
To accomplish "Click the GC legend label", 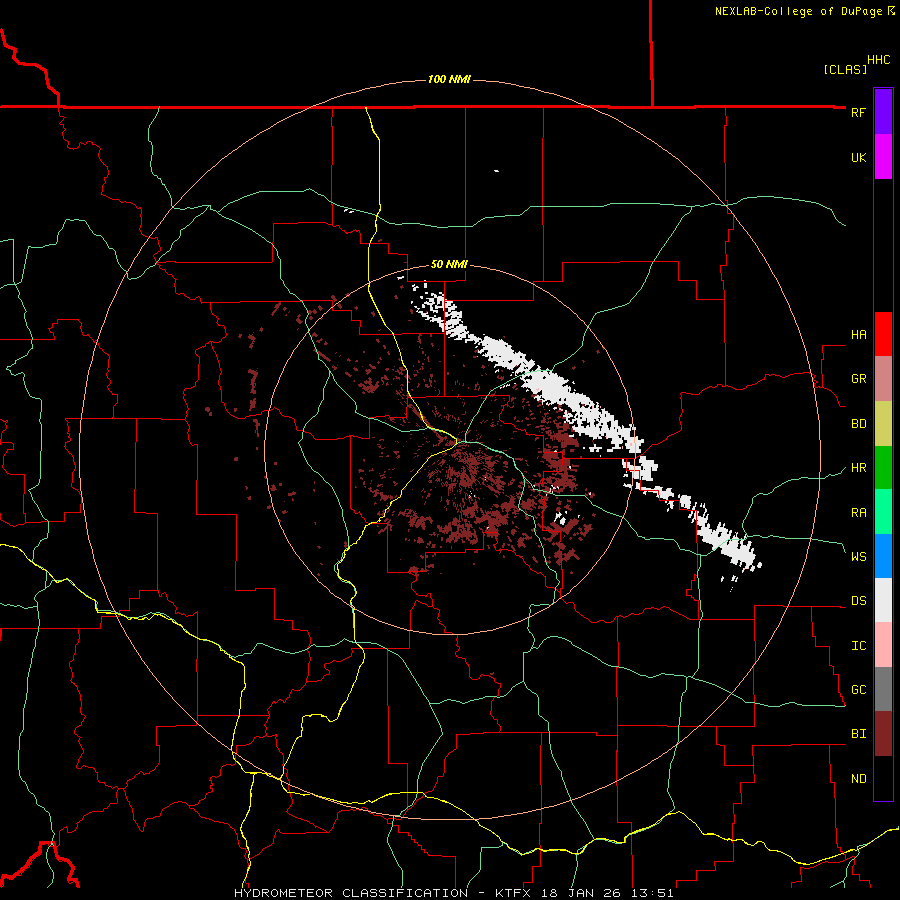I will coord(858,689).
